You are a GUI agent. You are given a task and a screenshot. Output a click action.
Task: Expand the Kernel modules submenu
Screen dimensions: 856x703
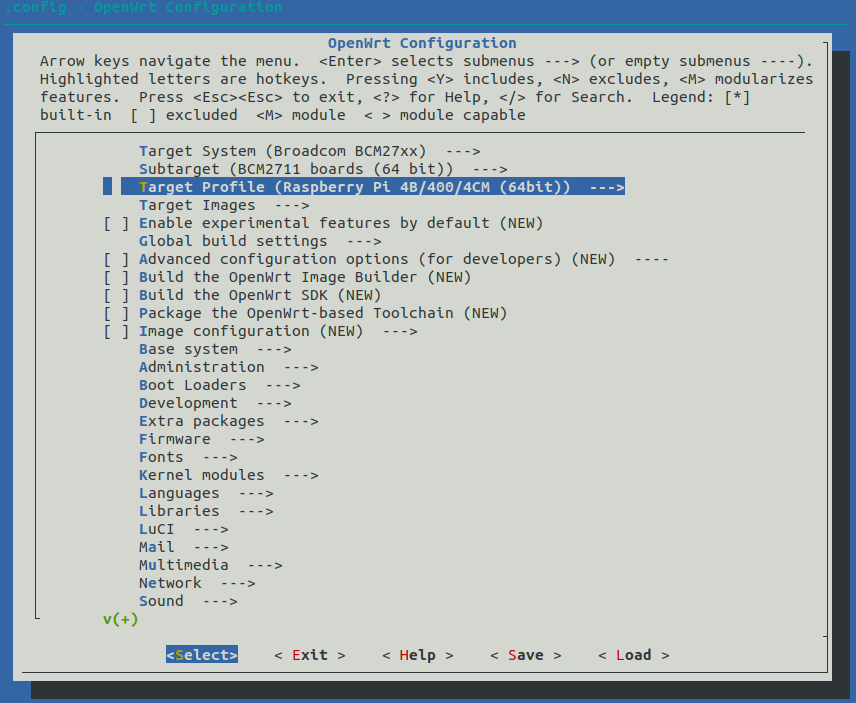(229, 475)
